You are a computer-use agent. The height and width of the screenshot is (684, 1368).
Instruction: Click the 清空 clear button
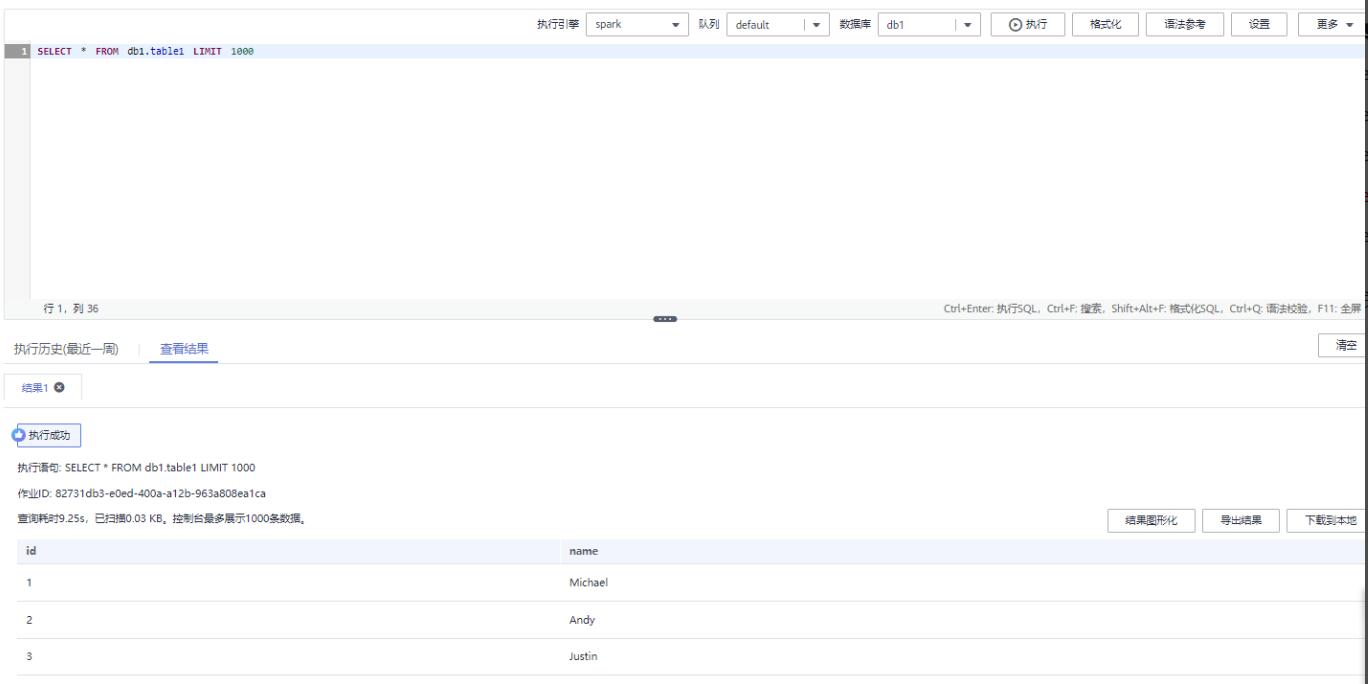pos(1345,345)
